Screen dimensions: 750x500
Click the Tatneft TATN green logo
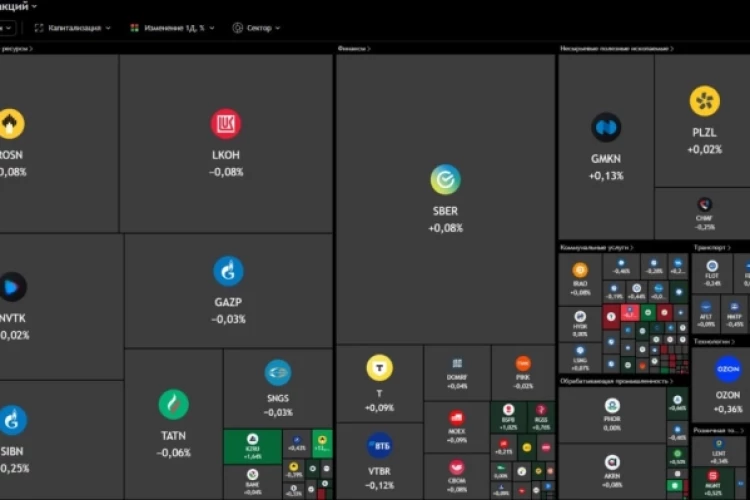(x=174, y=404)
